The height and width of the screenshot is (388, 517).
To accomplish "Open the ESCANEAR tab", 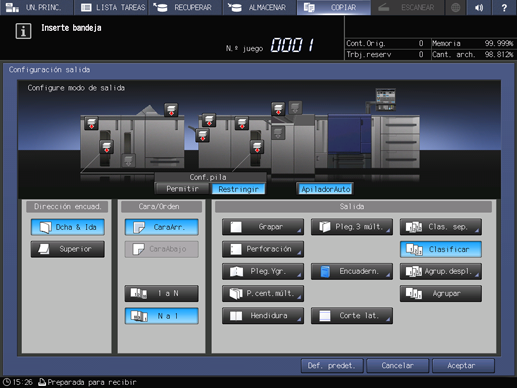I will coord(408,7).
